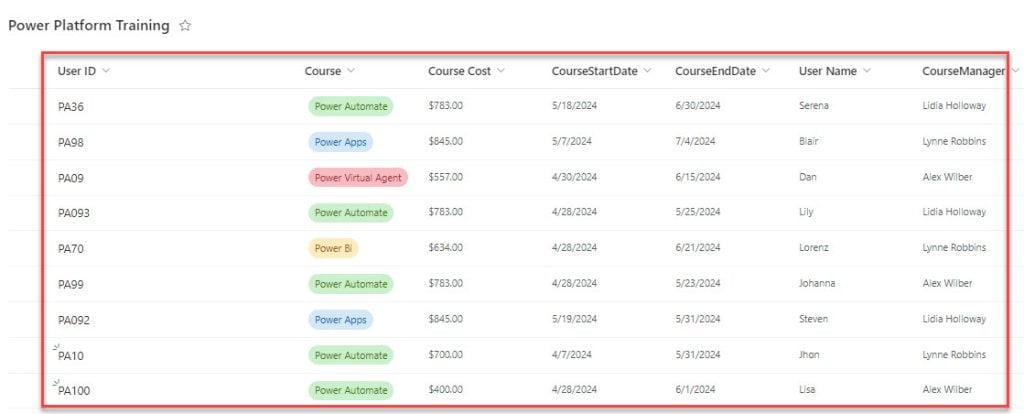
Task: Click the 5/7/2024 start date
Action: pos(571,141)
